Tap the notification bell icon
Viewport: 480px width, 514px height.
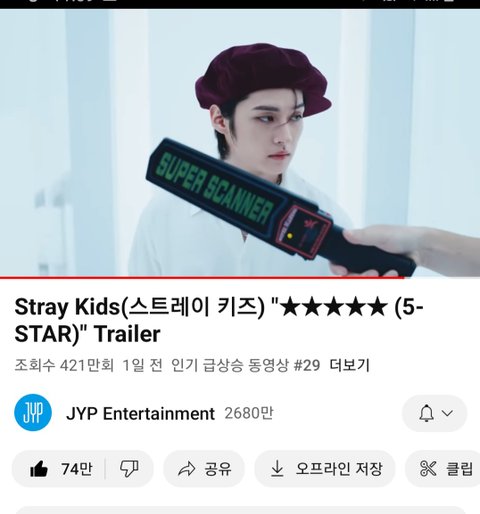426,413
